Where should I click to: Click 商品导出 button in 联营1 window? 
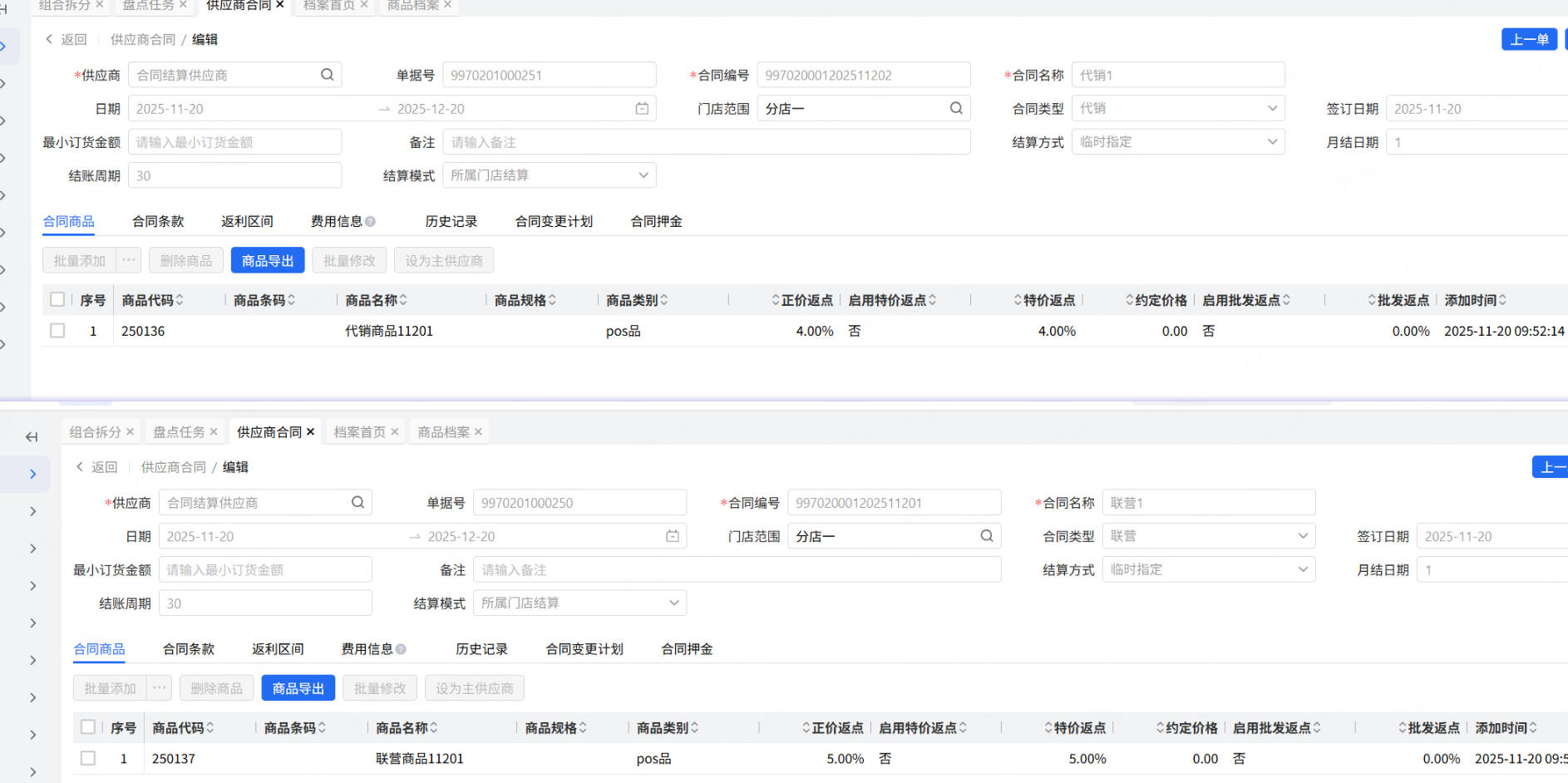(x=298, y=687)
